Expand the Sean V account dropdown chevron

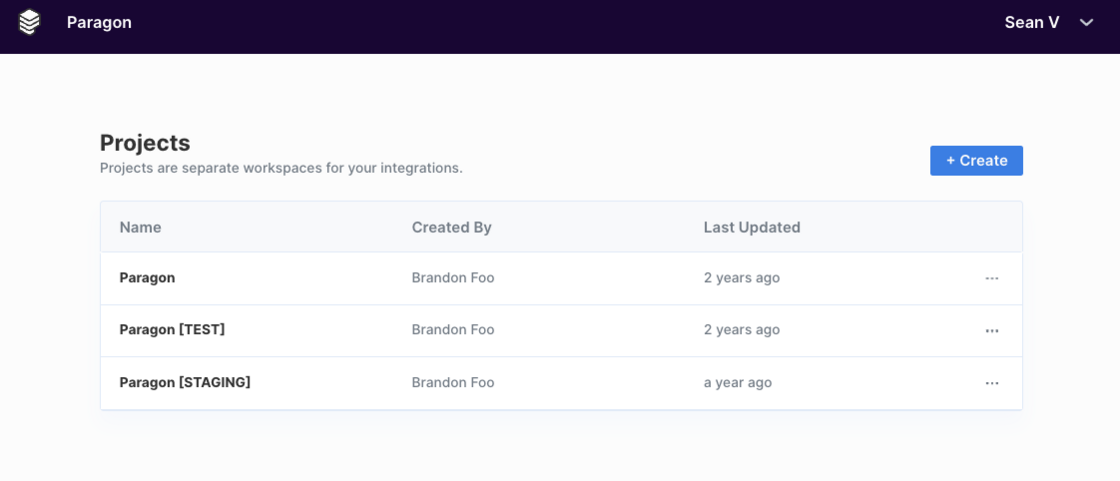[1087, 23]
